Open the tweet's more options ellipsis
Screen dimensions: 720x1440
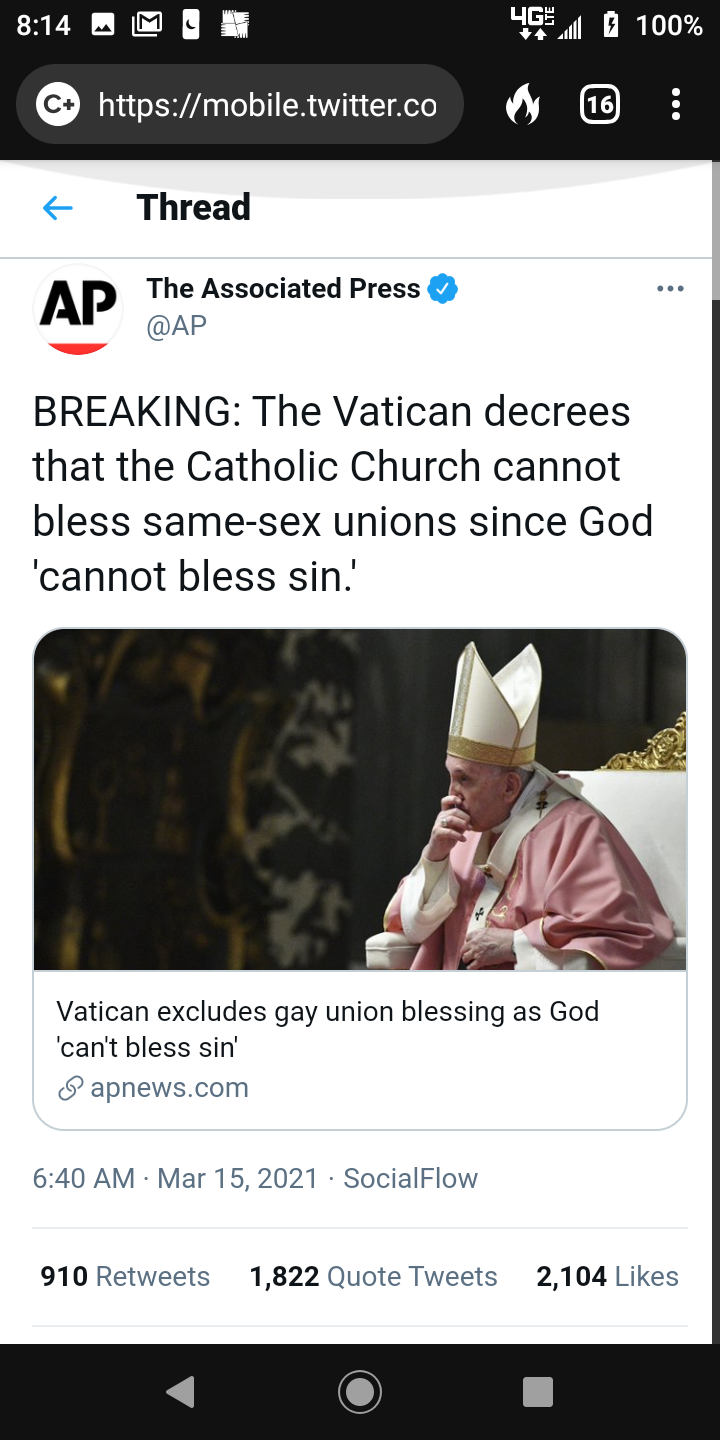tap(670, 289)
